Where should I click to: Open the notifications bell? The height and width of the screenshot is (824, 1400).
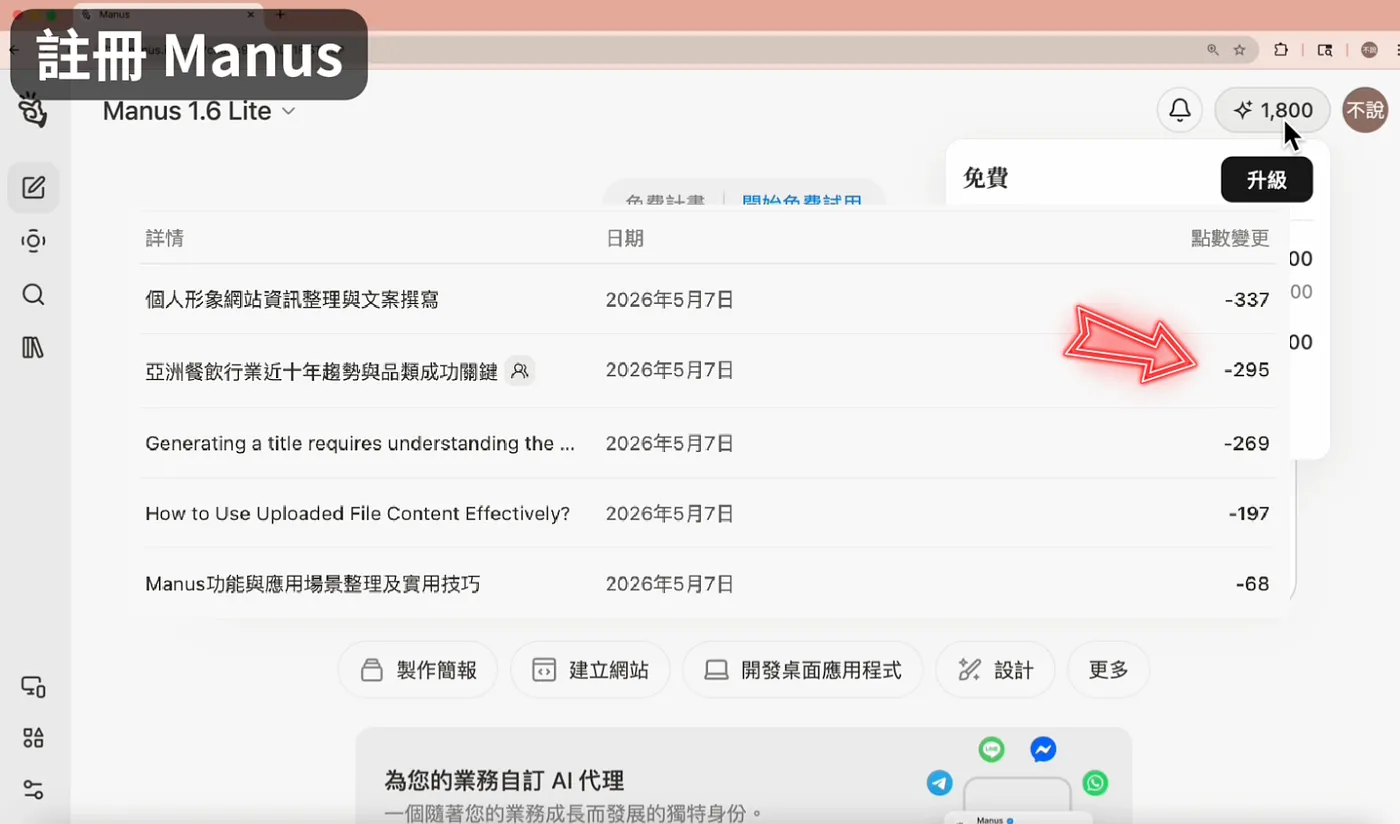1180,110
